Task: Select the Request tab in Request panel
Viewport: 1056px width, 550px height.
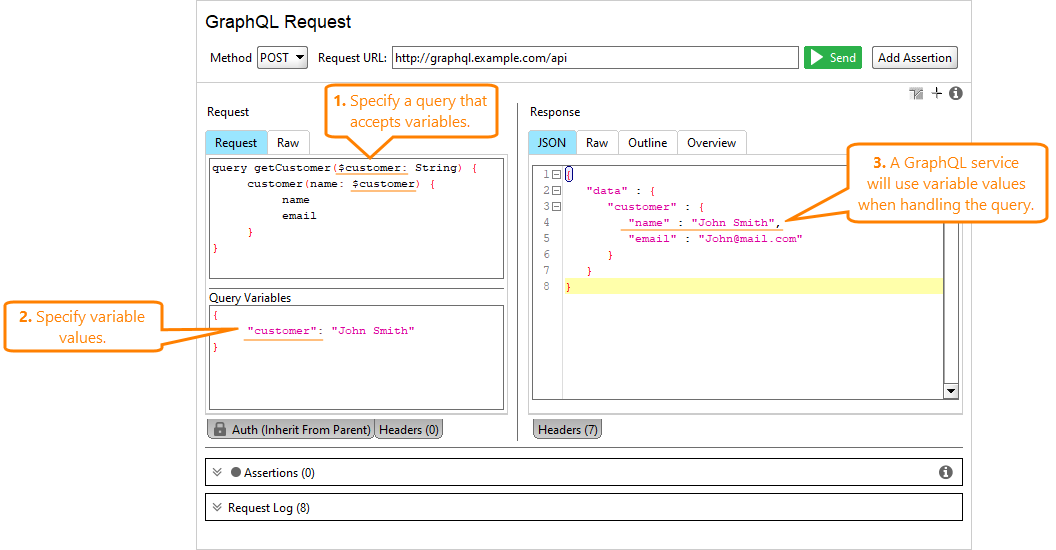Action: pyautogui.click(x=236, y=143)
